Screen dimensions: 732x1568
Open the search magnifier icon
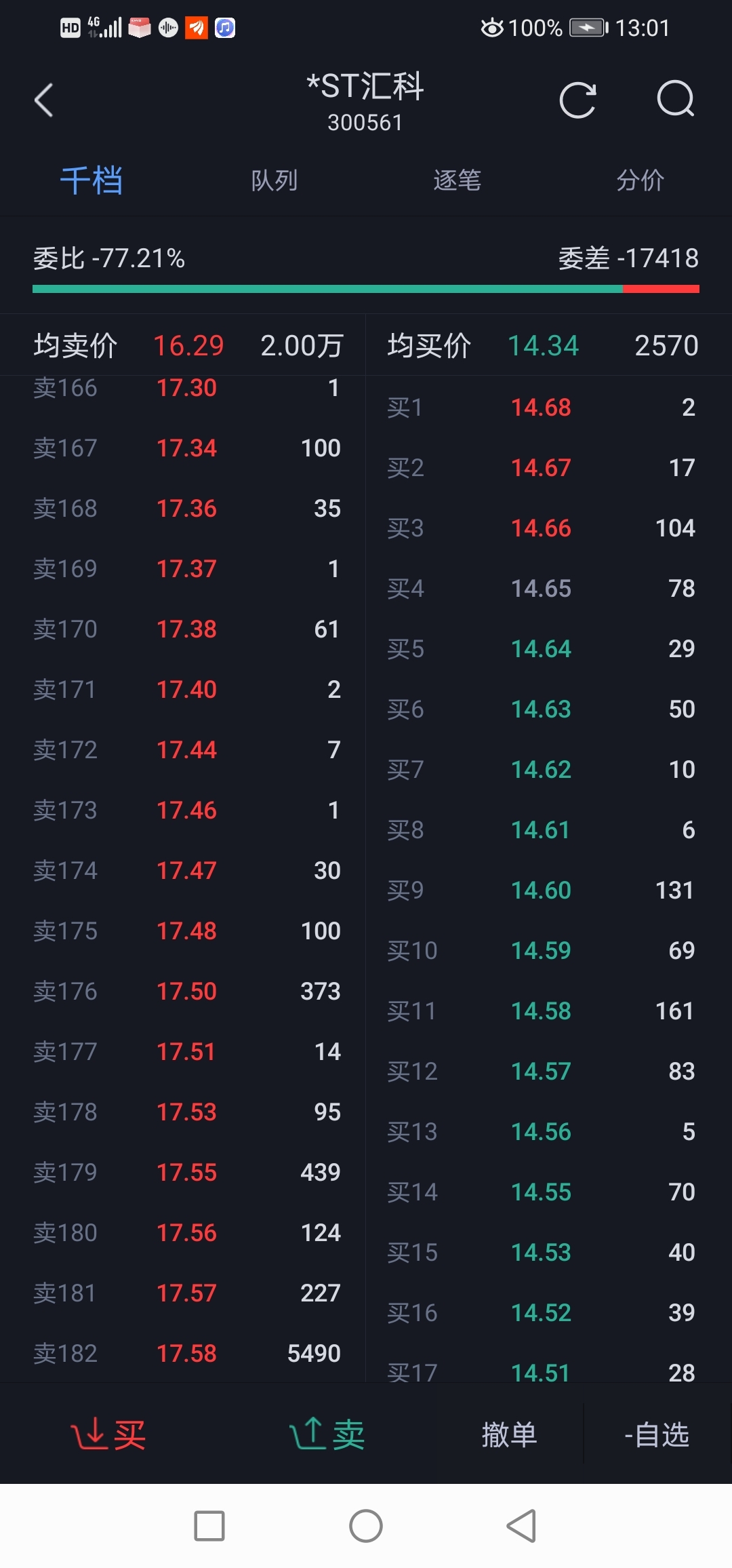coord(676,100)
